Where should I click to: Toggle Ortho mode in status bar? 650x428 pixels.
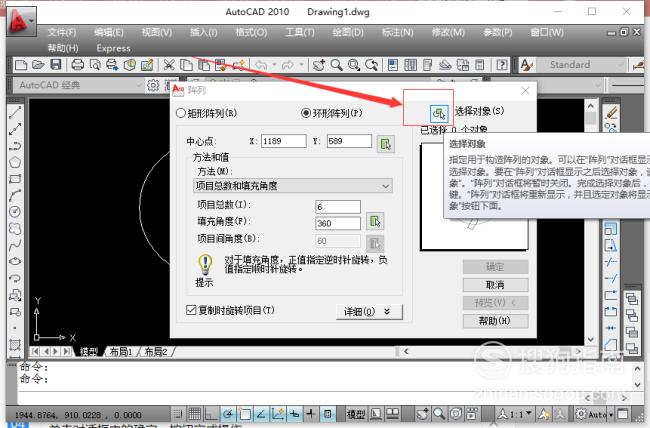211,413
